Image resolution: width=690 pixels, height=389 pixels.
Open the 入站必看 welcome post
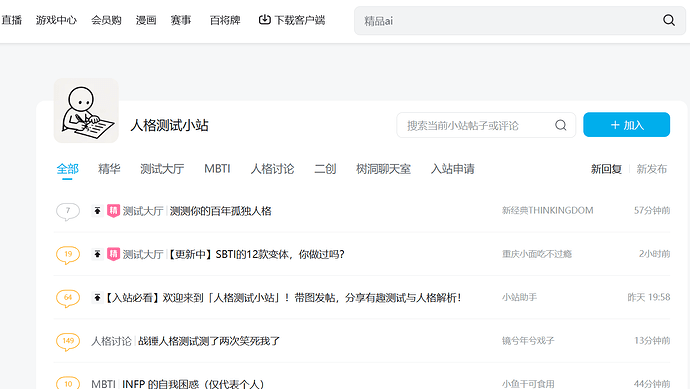pyautogui.click(x=283, y=297)
